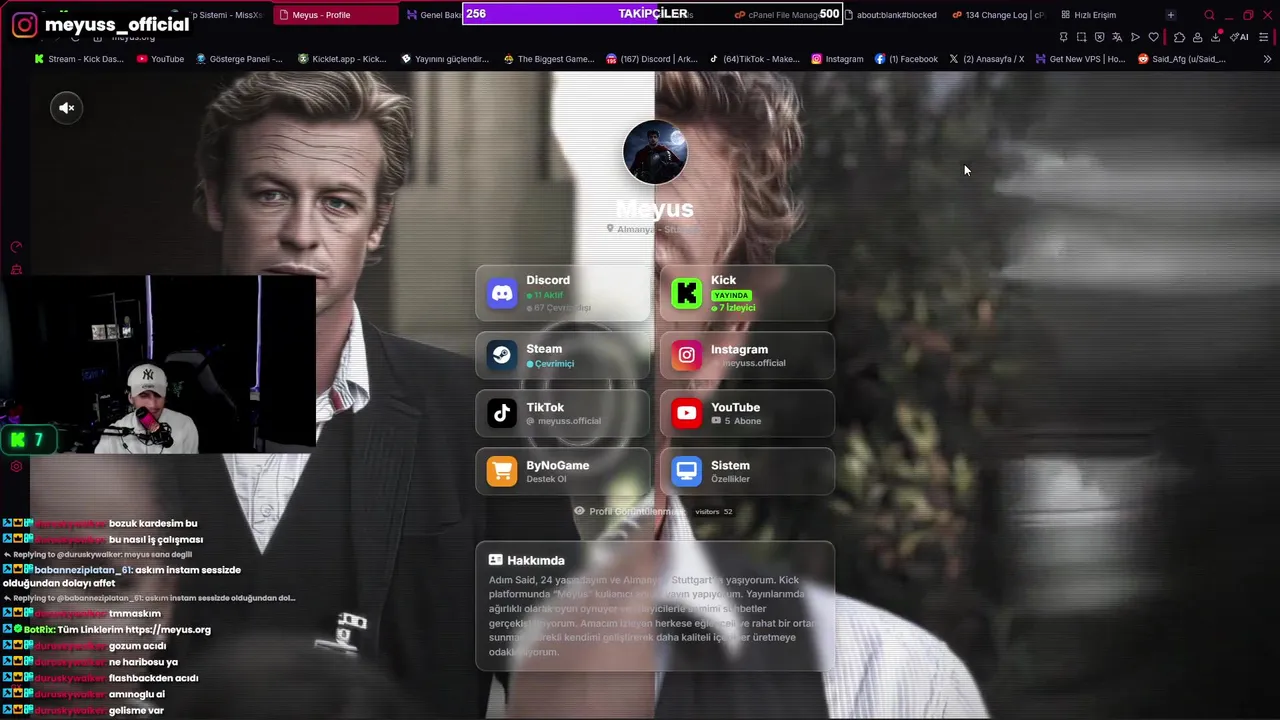Open the Stream - Kick Dashboard bookmark
The height and width of the screenshot is (720, 1280).
tap(78, 59)
